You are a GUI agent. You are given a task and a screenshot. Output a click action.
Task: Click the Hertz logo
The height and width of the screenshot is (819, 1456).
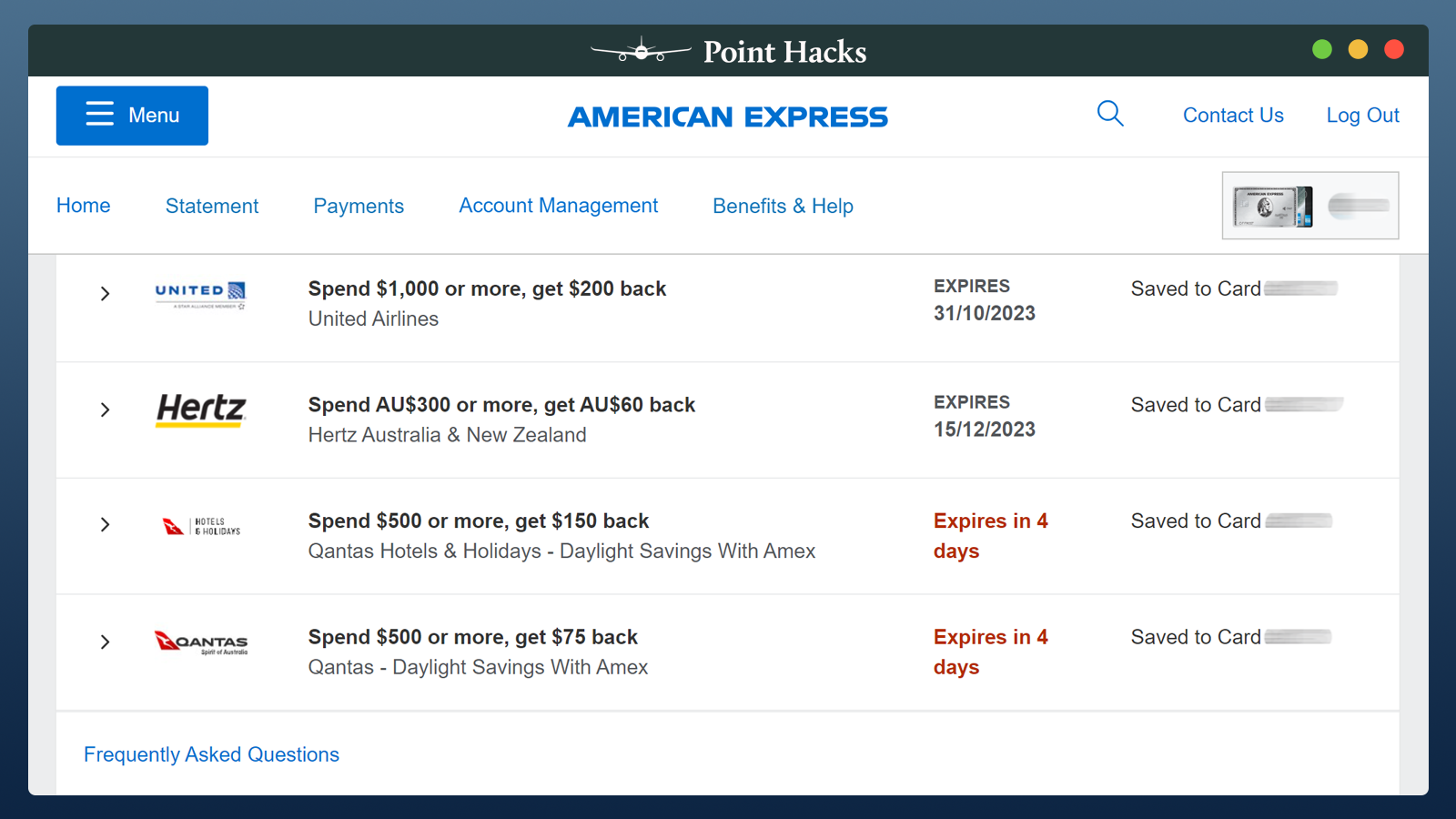point(201,409)
